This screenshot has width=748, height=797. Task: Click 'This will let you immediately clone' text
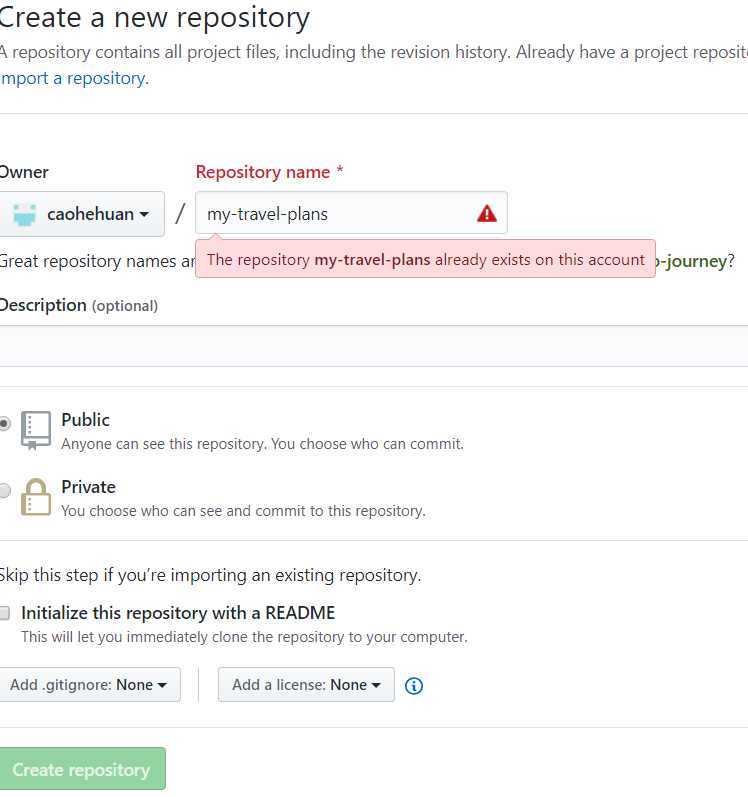coord(244,637)
